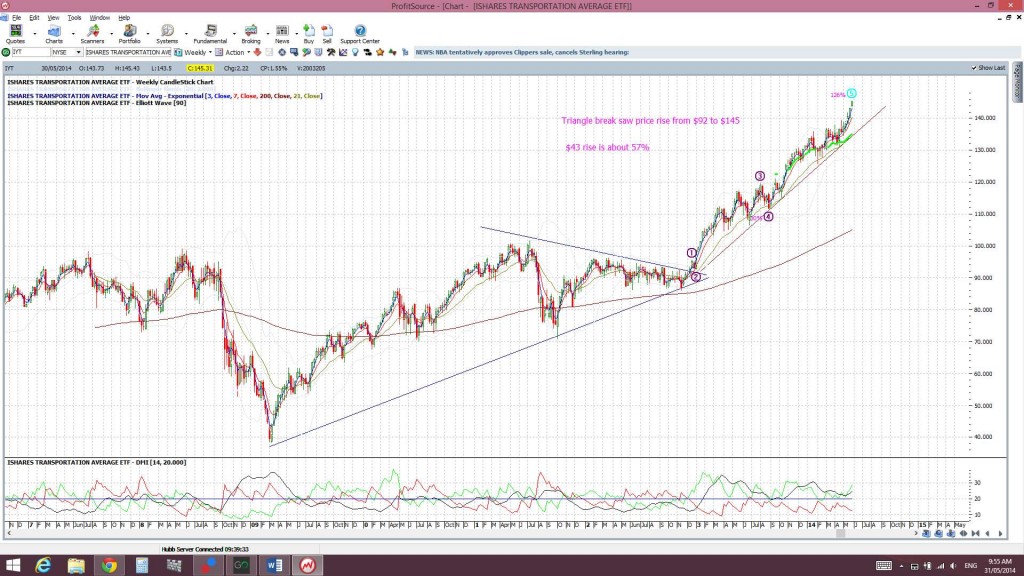Open the Charts toolbar icon

[x=54, y=30]
